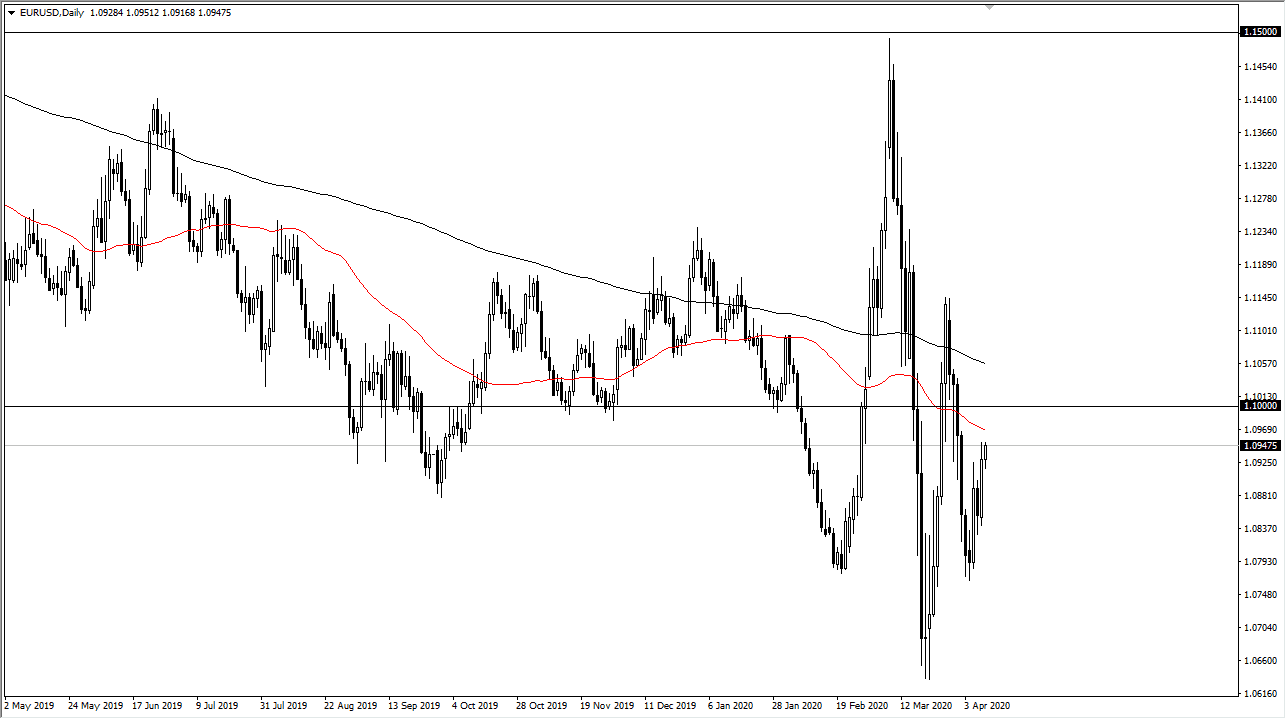Click the 1.14100 value on price axis

pos(1261,100)
